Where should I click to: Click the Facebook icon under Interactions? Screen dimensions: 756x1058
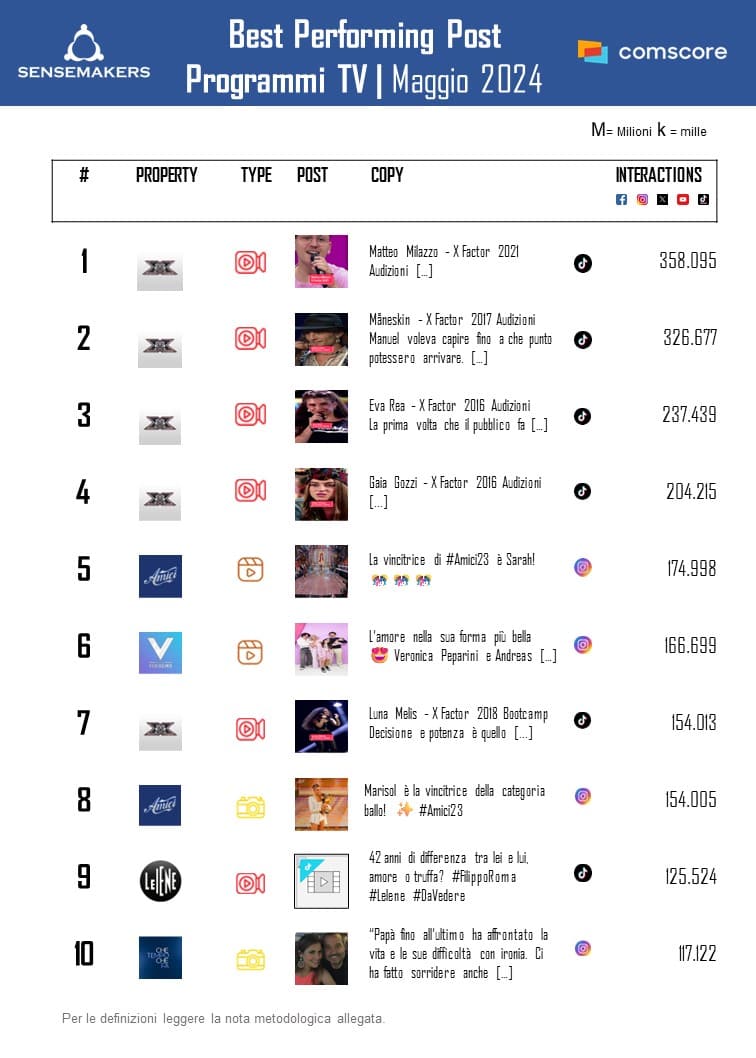[621, 200]
